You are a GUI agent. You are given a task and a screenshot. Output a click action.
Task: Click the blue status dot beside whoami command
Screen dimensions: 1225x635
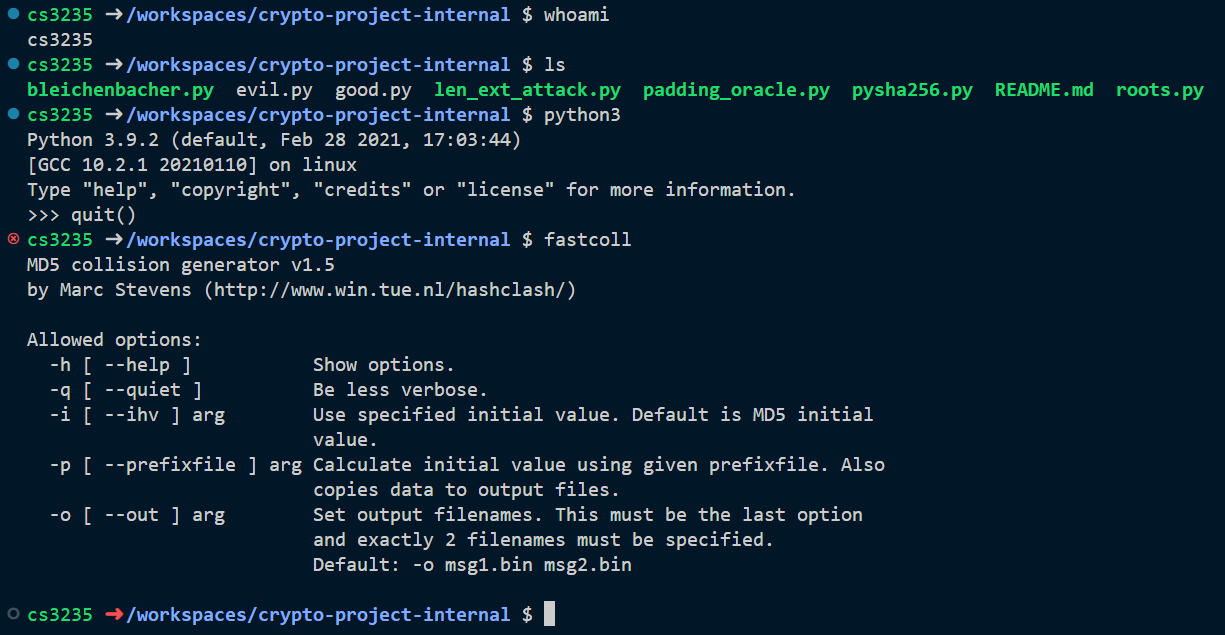click(13, 16)
